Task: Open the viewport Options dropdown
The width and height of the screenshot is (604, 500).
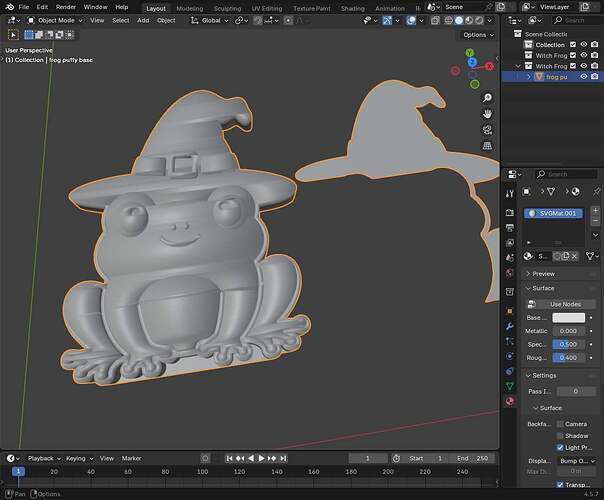Action: [x=478, y=35]
